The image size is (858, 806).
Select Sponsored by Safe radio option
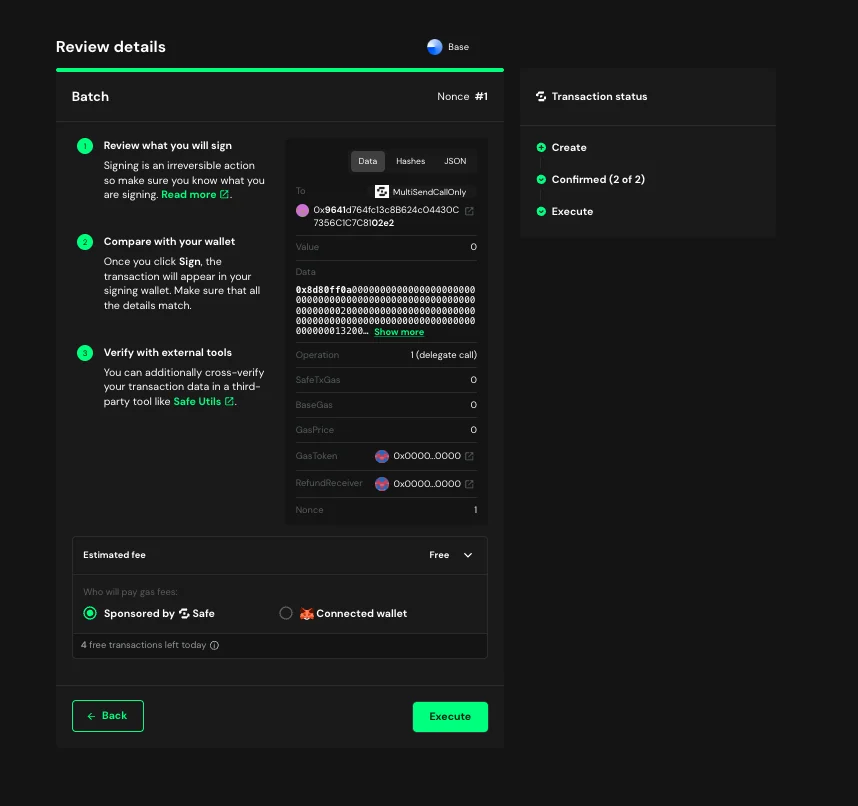tap(90, 613)
